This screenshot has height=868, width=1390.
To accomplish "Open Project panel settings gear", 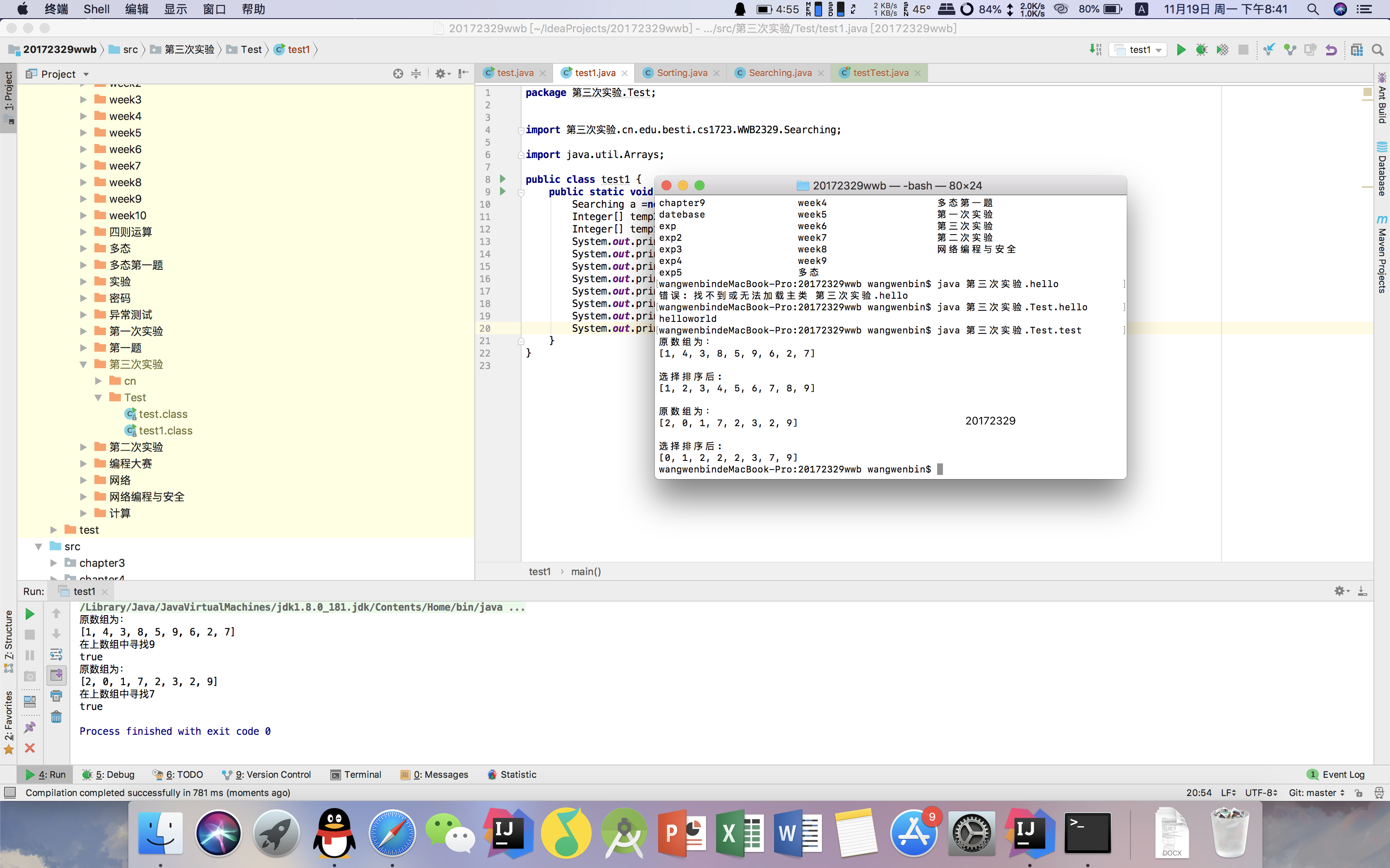I will tap(442, 74).
